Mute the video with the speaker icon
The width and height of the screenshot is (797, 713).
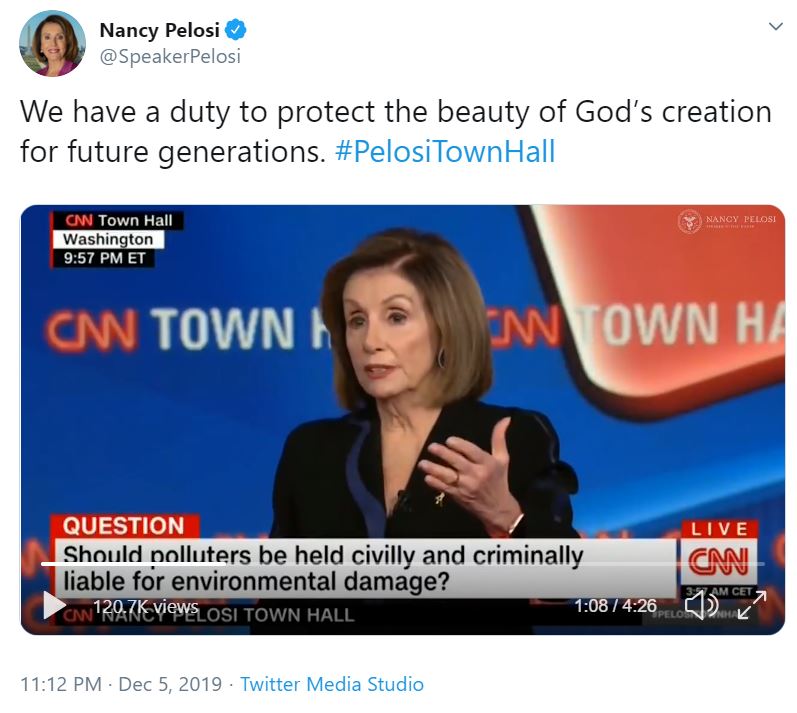click(x=701, y=605)
